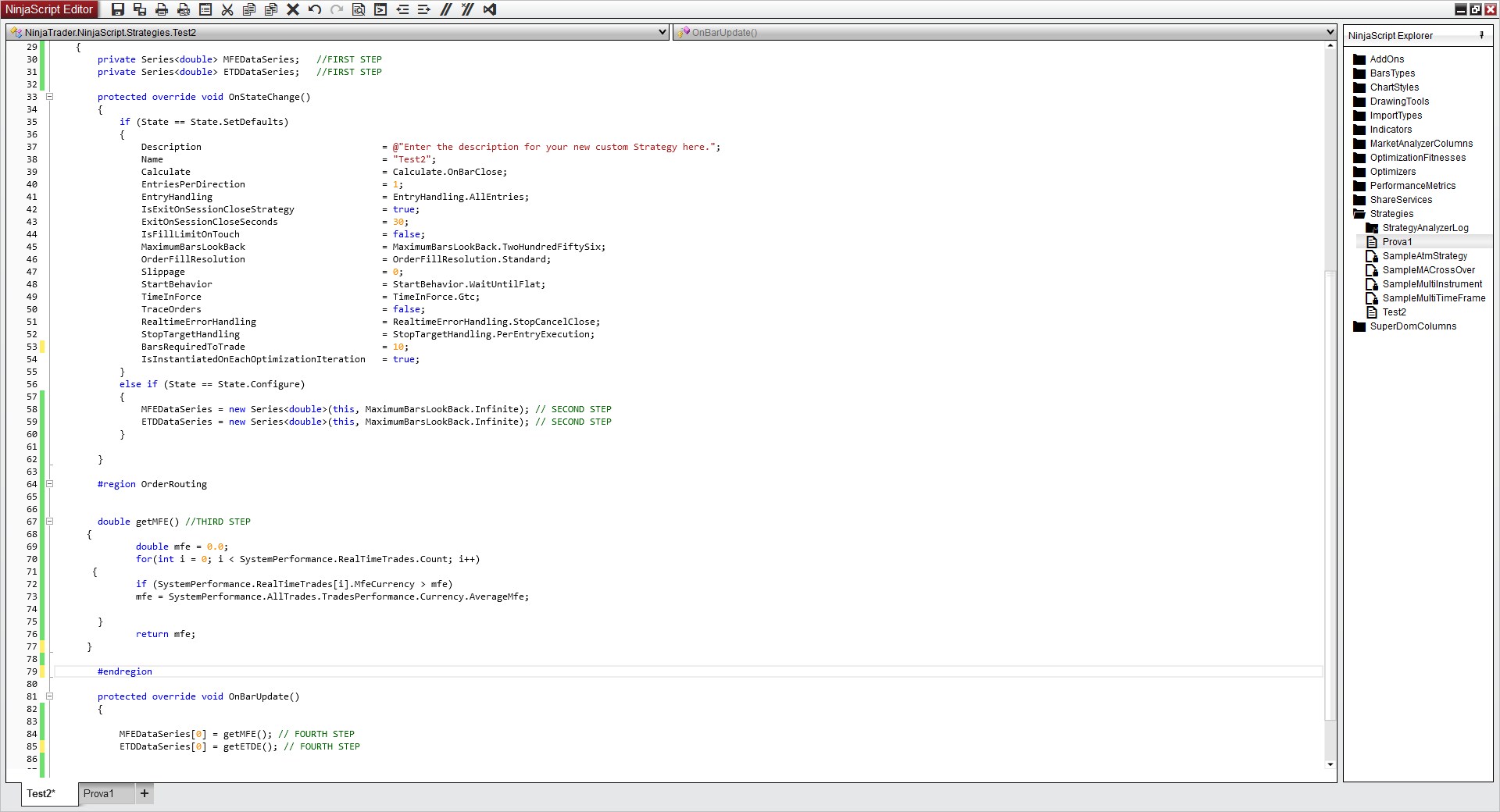Screen dimensions: 1500x812
Task: Open print preview from the toolbar
Action: point(184,9)
